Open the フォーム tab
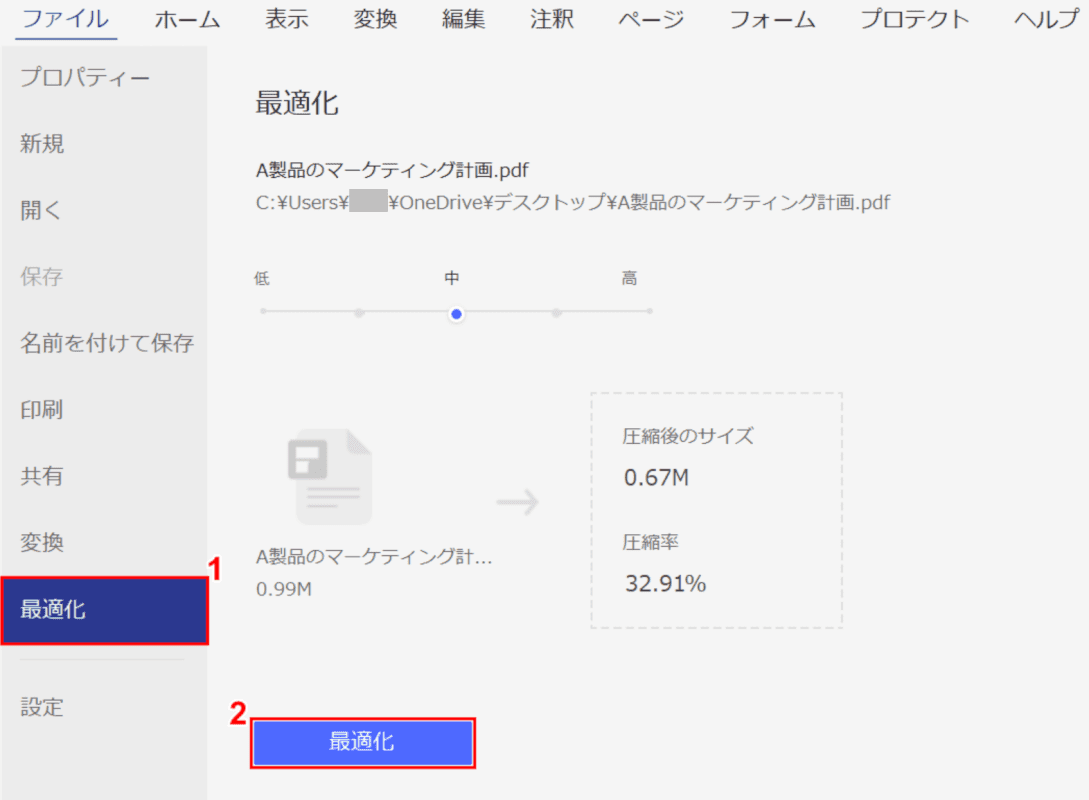 coord(772,19)
